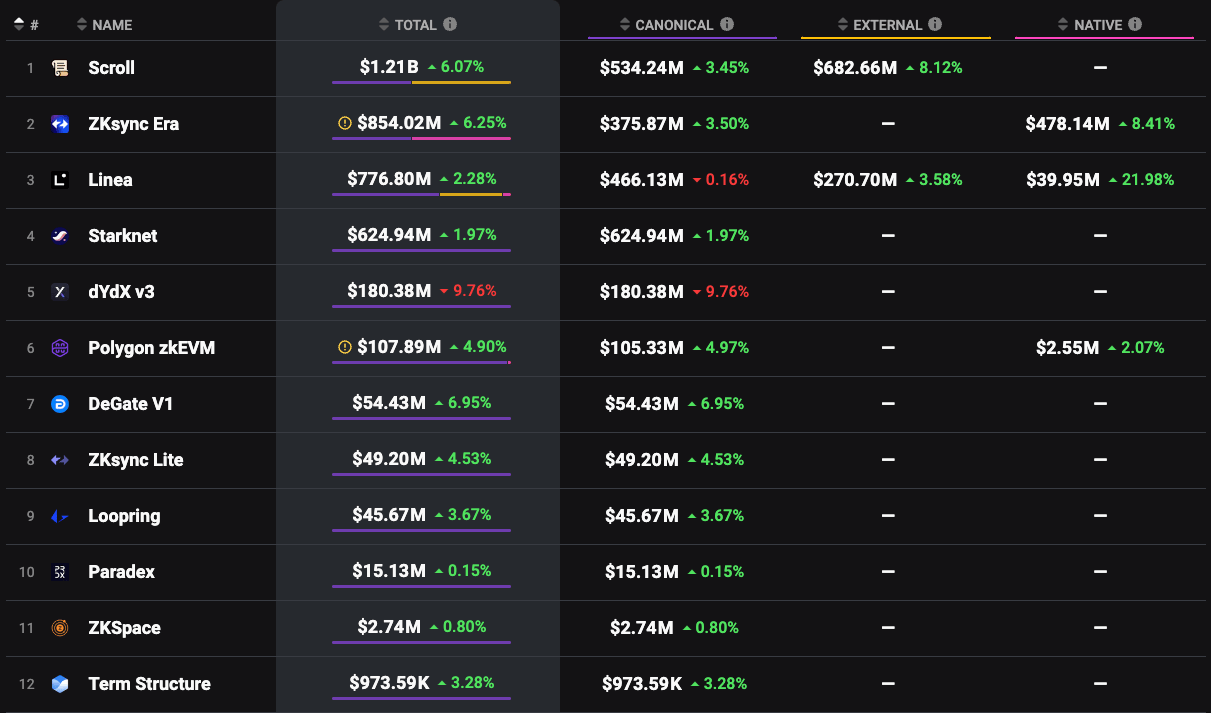Click the Term Structure cube icon
The image size is (1211, 713).
click(60, 684)
